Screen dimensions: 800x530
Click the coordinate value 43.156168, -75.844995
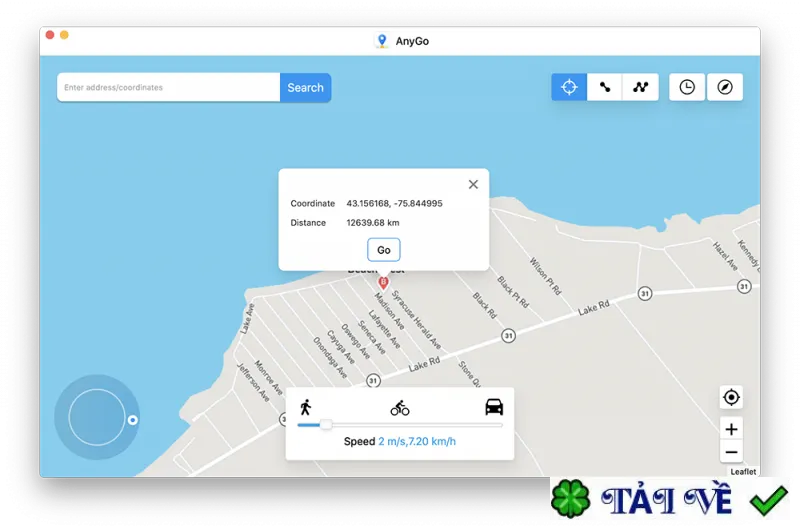tap(394, 204)
